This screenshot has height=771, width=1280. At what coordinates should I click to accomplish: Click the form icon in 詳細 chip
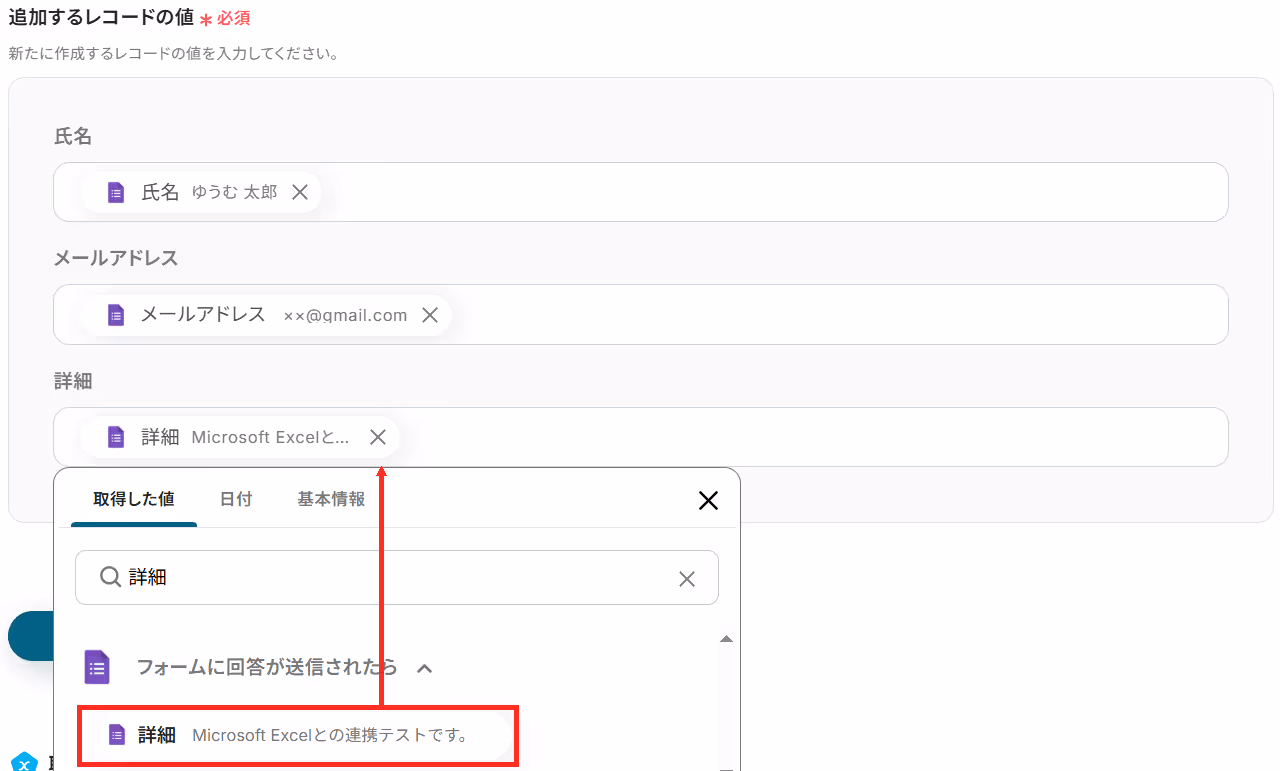point(116,437)
